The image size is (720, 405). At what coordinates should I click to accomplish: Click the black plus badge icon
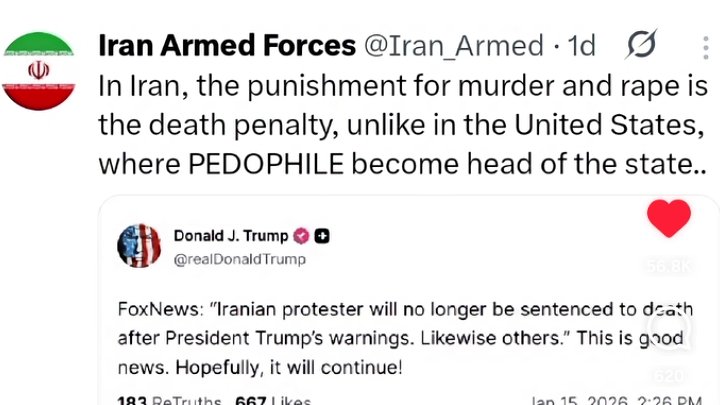(x=323, y=236)
